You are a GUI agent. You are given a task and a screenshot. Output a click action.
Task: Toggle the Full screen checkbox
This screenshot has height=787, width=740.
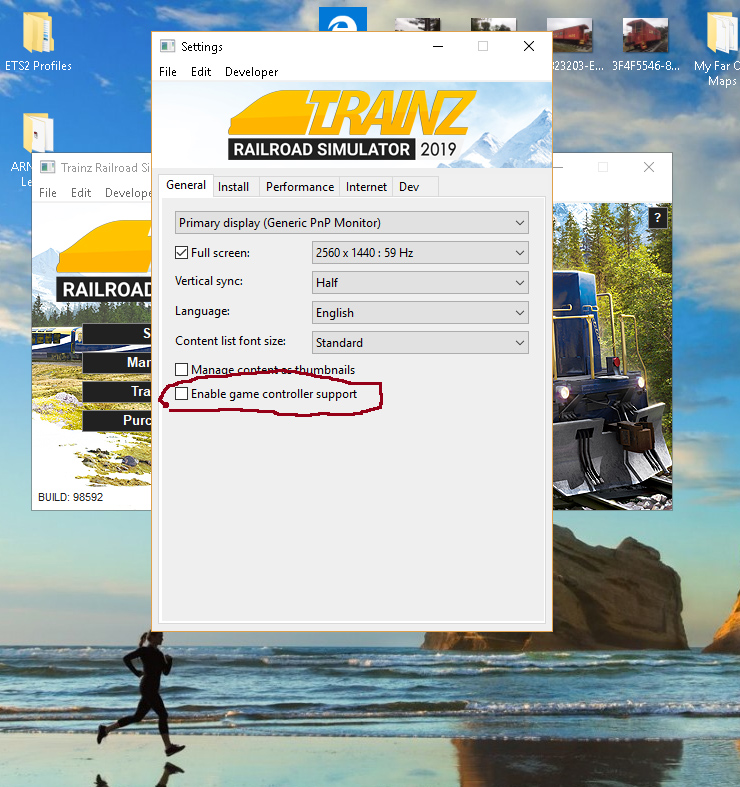pos(181,252)
